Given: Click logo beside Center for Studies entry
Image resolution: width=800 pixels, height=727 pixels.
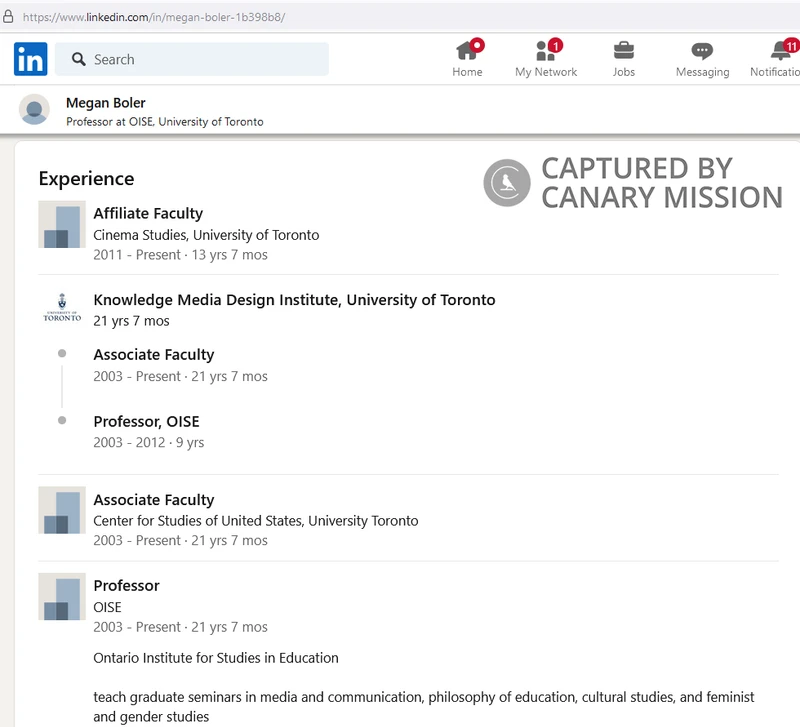Looking at the screenshot, I should click(x=62, y=510).
